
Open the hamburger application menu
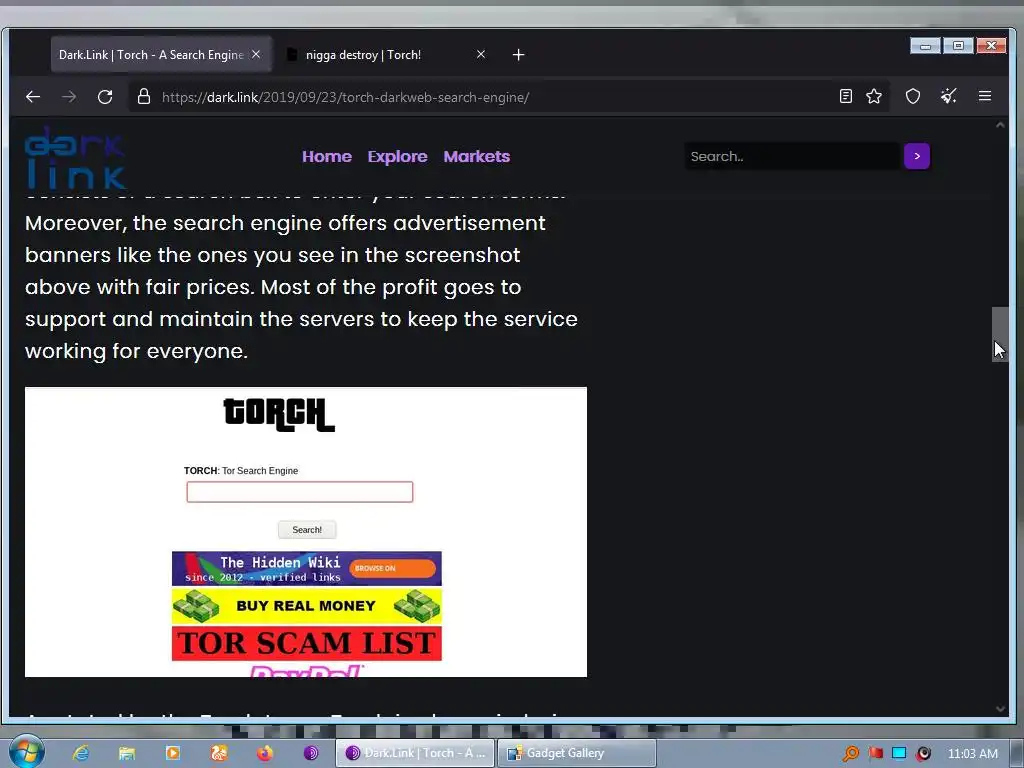pos(985,97)
